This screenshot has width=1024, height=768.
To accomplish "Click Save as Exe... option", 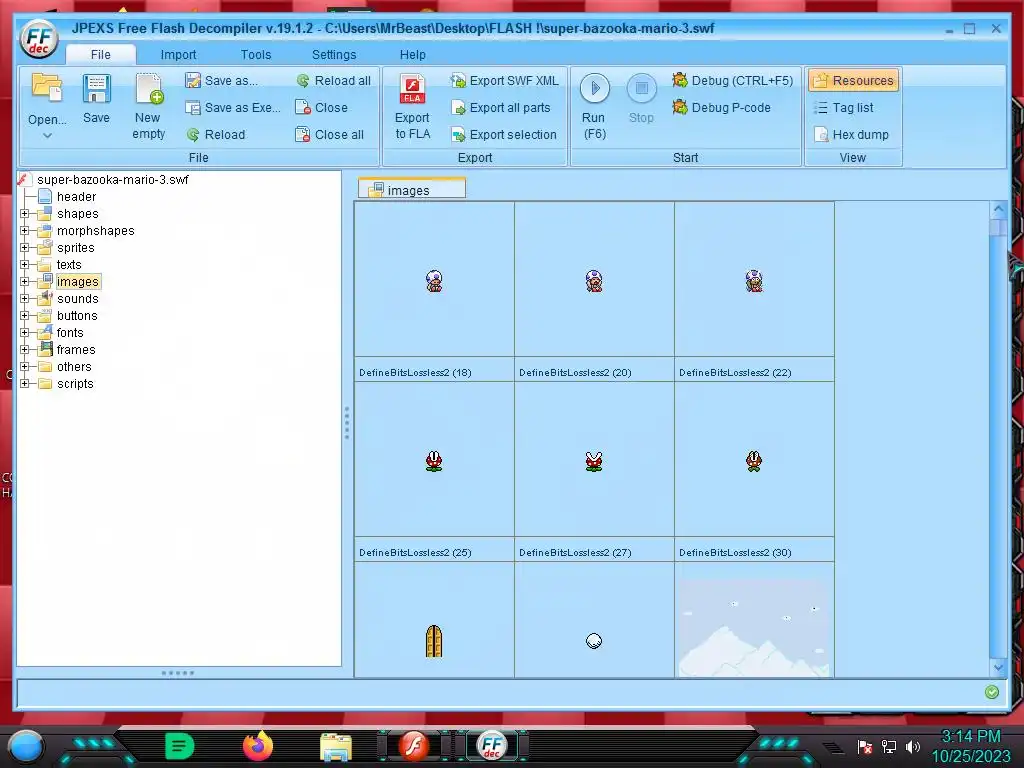I will point(232,108).
